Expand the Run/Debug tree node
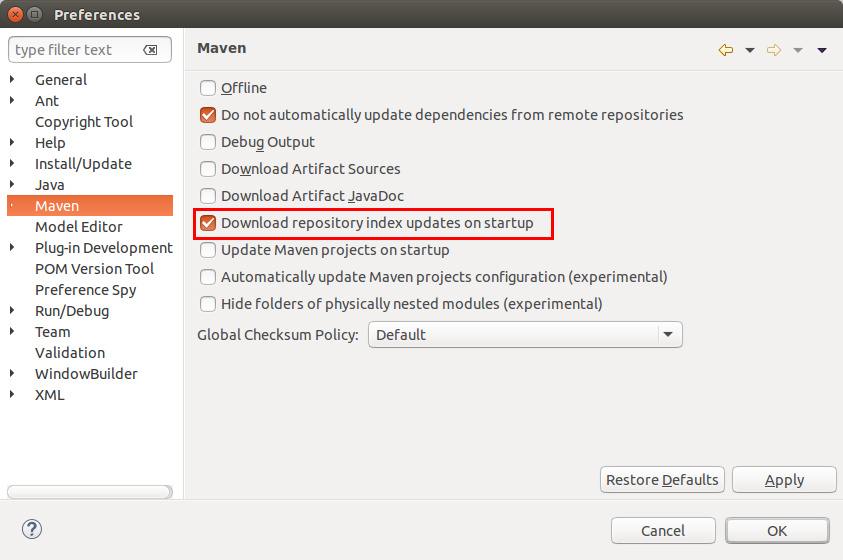 12,311
